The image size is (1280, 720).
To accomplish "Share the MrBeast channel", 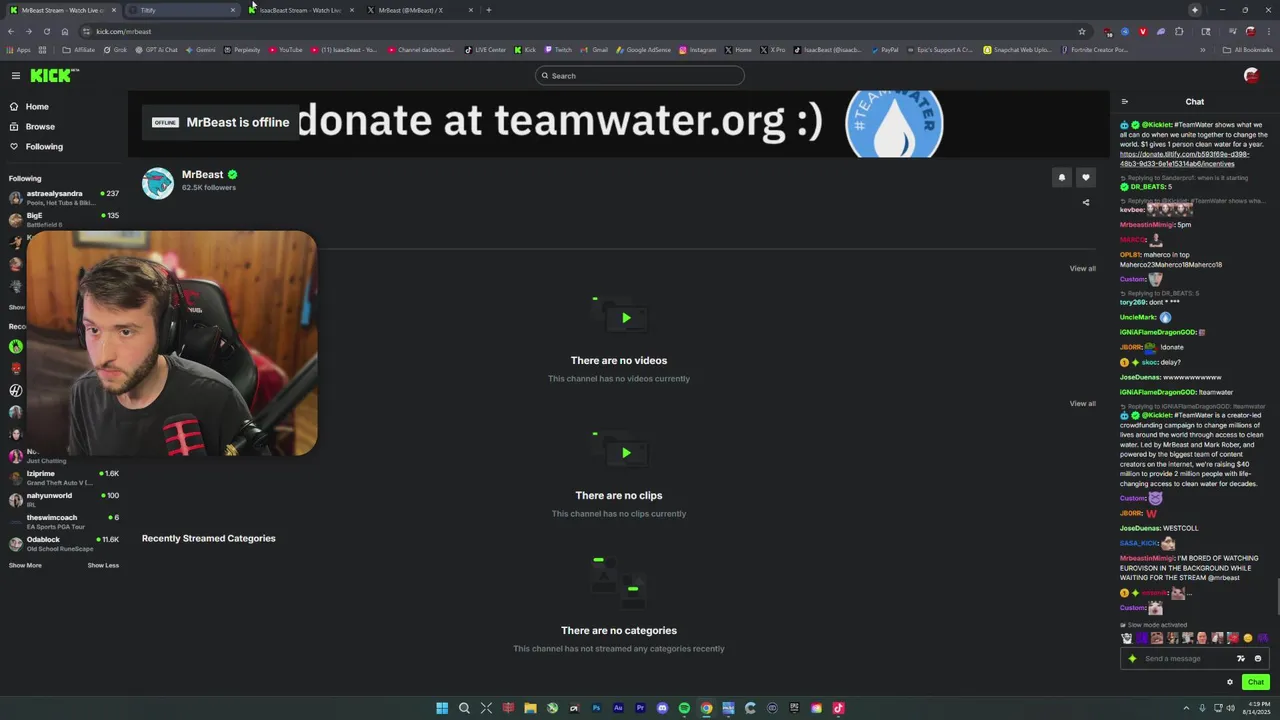I will pyautogui.click(x=1086, y=202).
